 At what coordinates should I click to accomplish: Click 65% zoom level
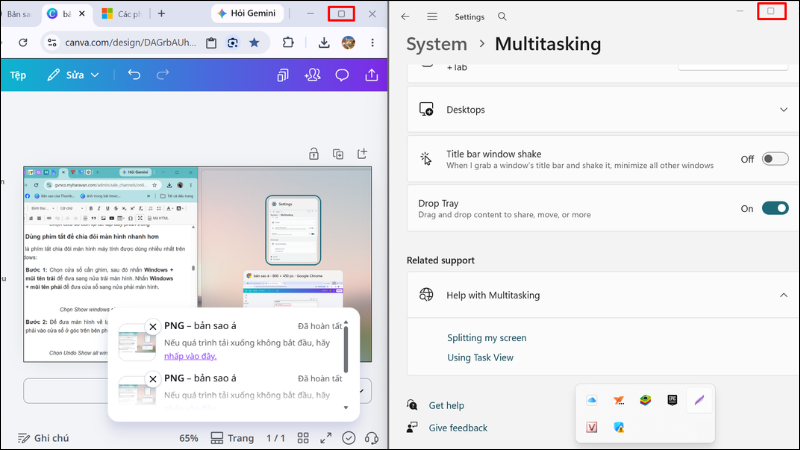tap(189, 438)
